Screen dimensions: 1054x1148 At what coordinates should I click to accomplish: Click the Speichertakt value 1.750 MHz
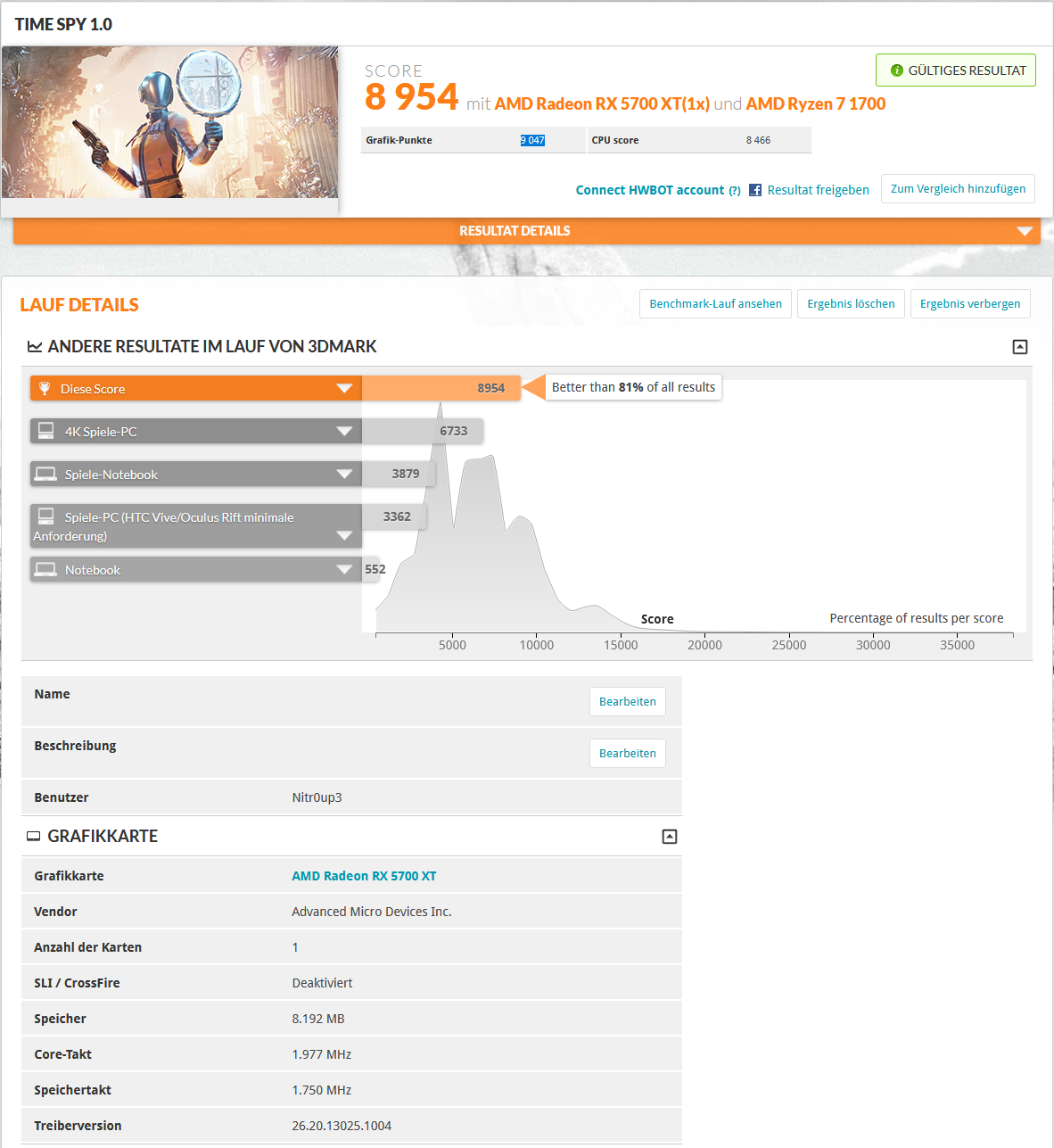pyautogui.click(x=322, y=1090)
